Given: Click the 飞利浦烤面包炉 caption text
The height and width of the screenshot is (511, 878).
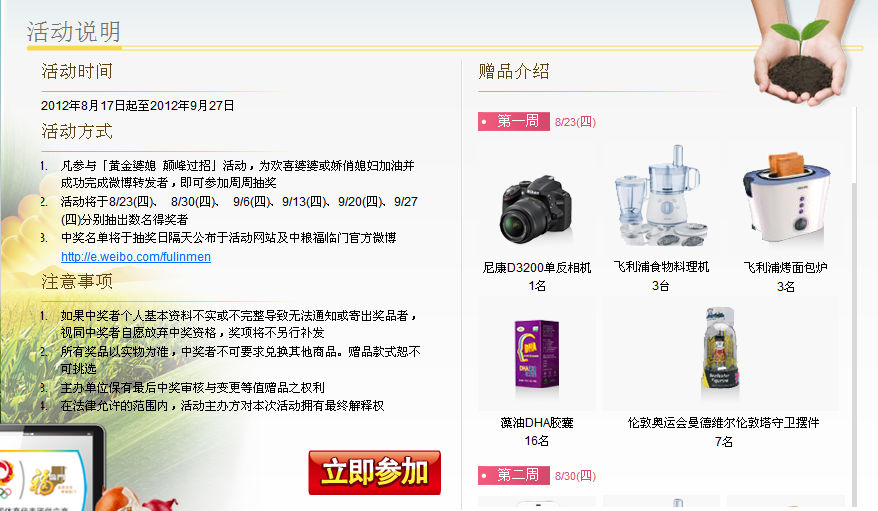Looking at the screenshot, I should pyautogui.click(x=786, y=268).
